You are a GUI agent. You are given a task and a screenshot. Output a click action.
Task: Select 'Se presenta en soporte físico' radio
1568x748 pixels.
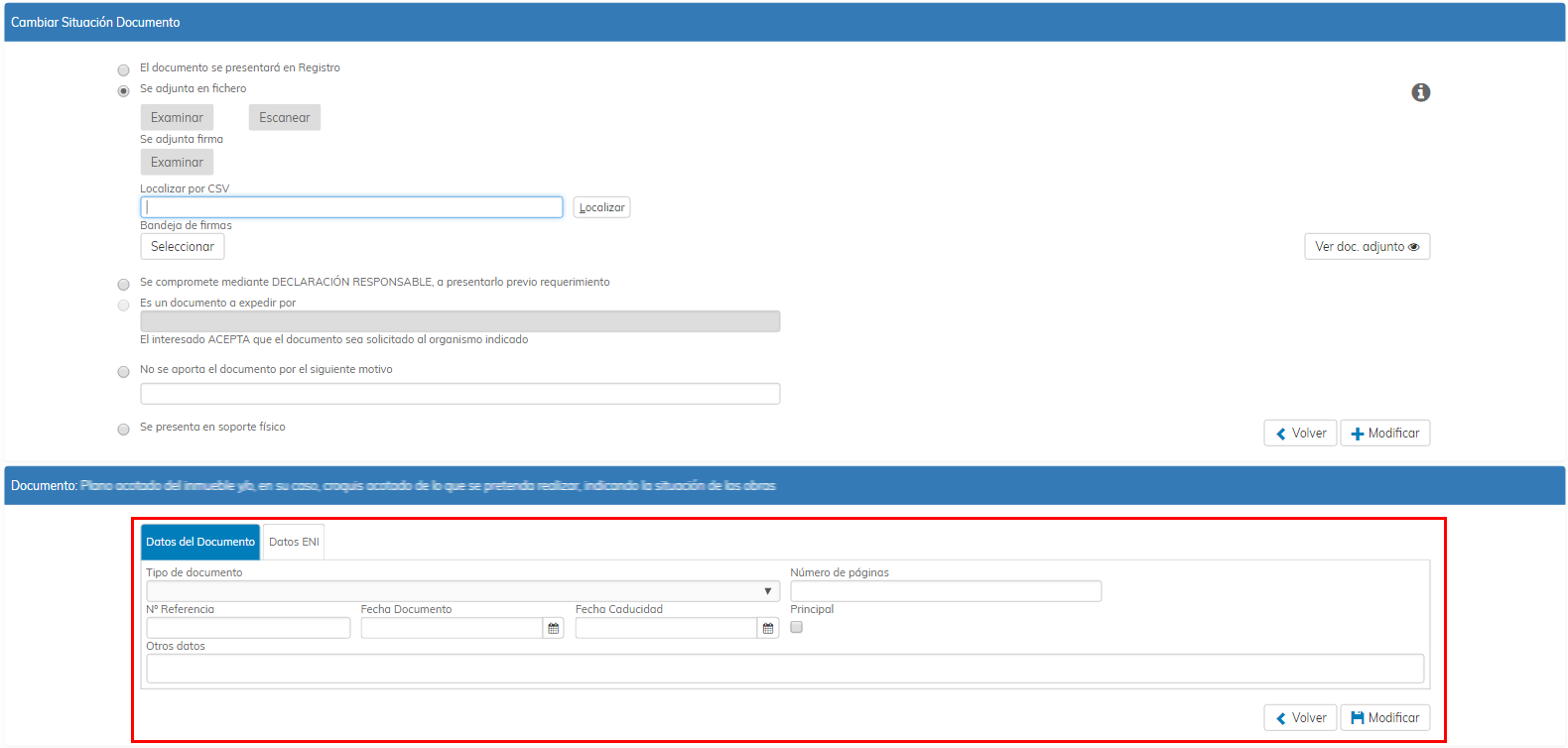click(124, 430)
